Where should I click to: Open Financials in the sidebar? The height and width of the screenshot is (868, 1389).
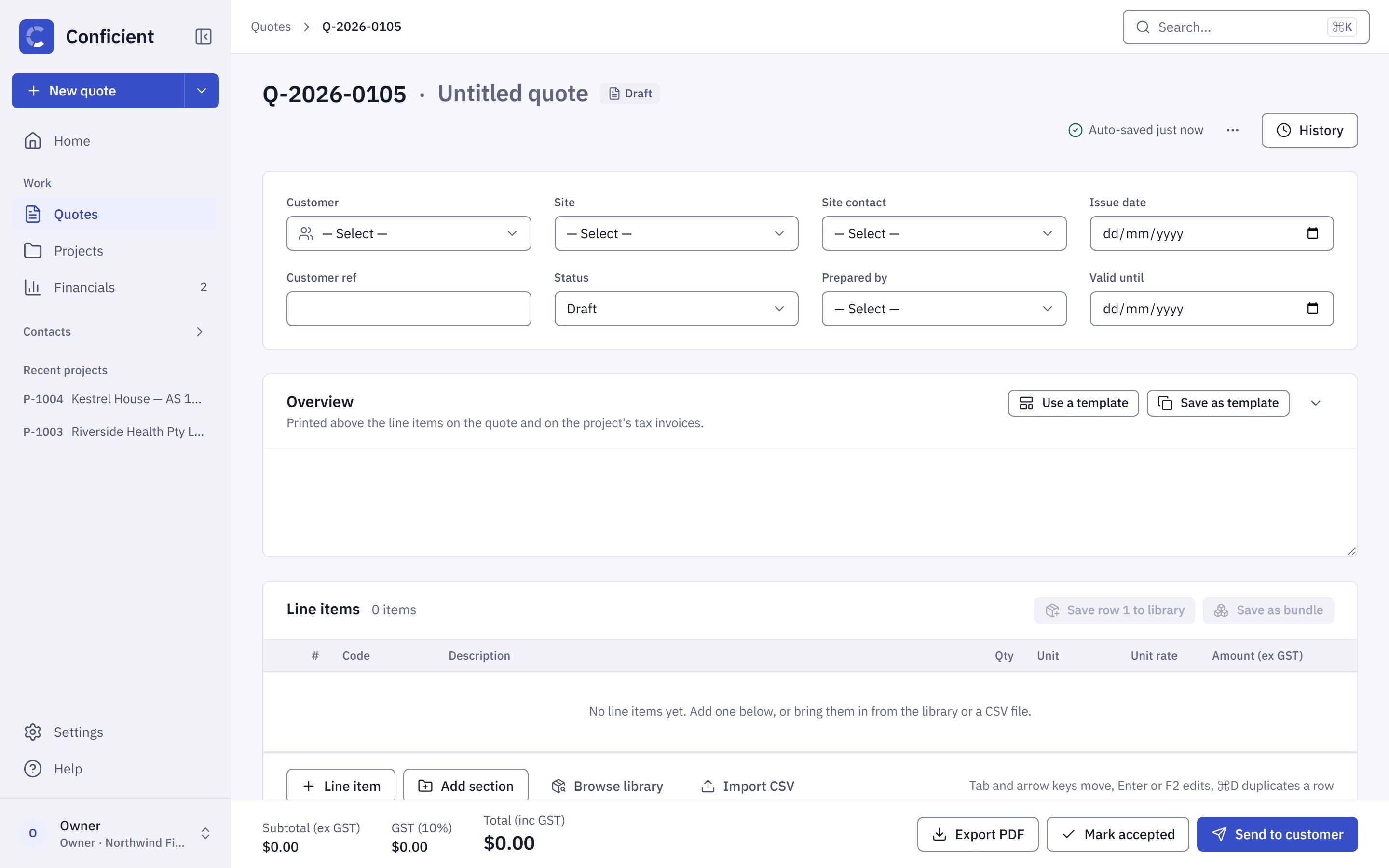point(115,287)
